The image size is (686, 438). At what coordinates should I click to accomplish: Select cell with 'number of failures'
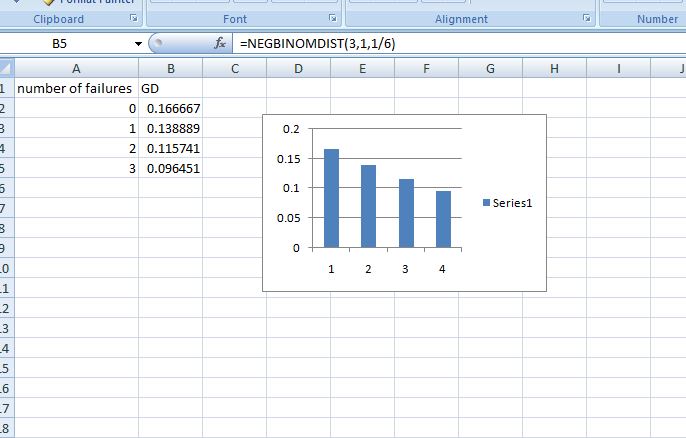tap(76, 88)
